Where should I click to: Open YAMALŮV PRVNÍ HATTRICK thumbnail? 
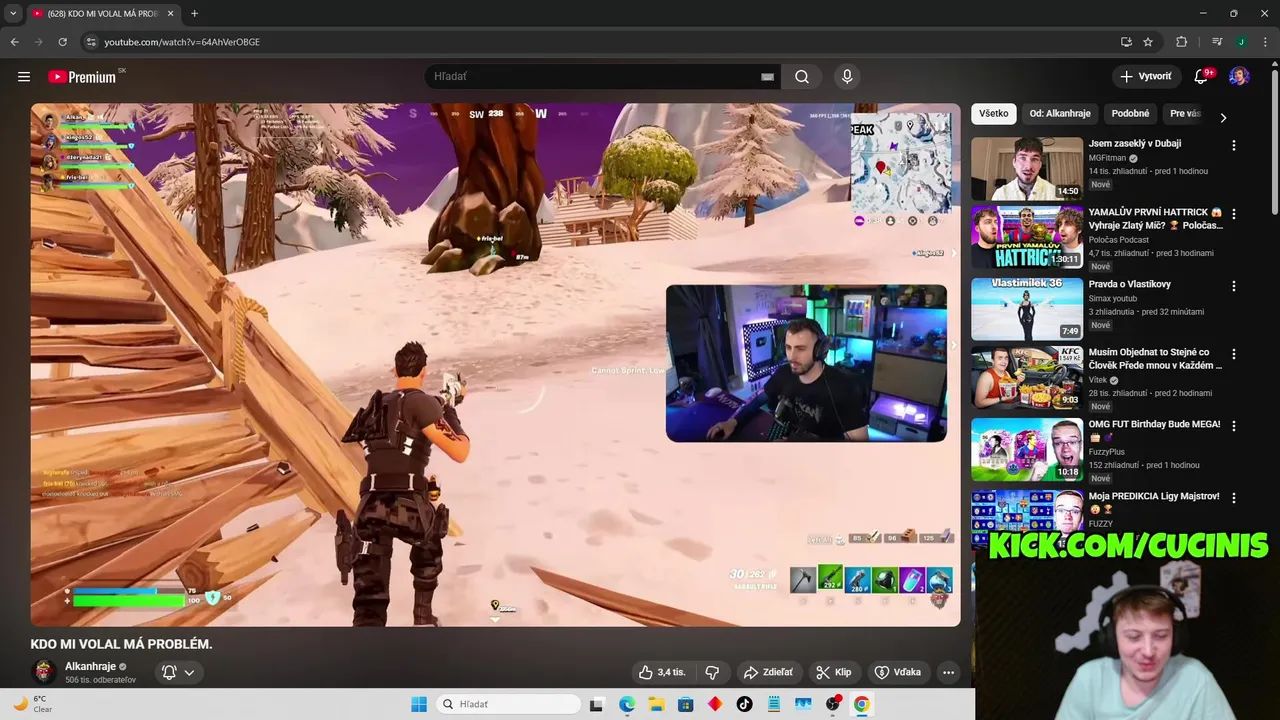pyautogui.click(x=1027, y=237)
